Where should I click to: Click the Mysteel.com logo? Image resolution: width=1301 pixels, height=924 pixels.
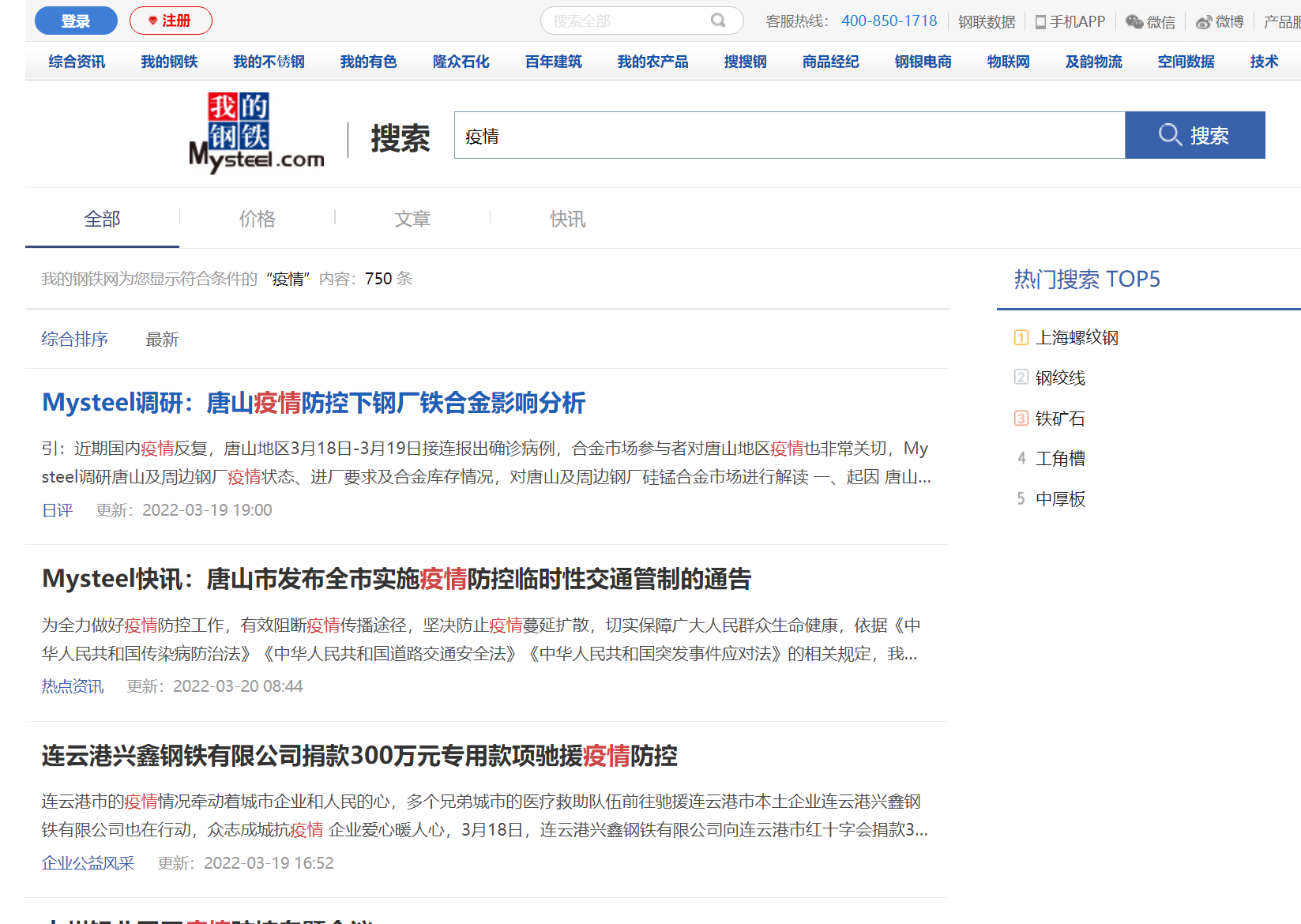point(257,133)
